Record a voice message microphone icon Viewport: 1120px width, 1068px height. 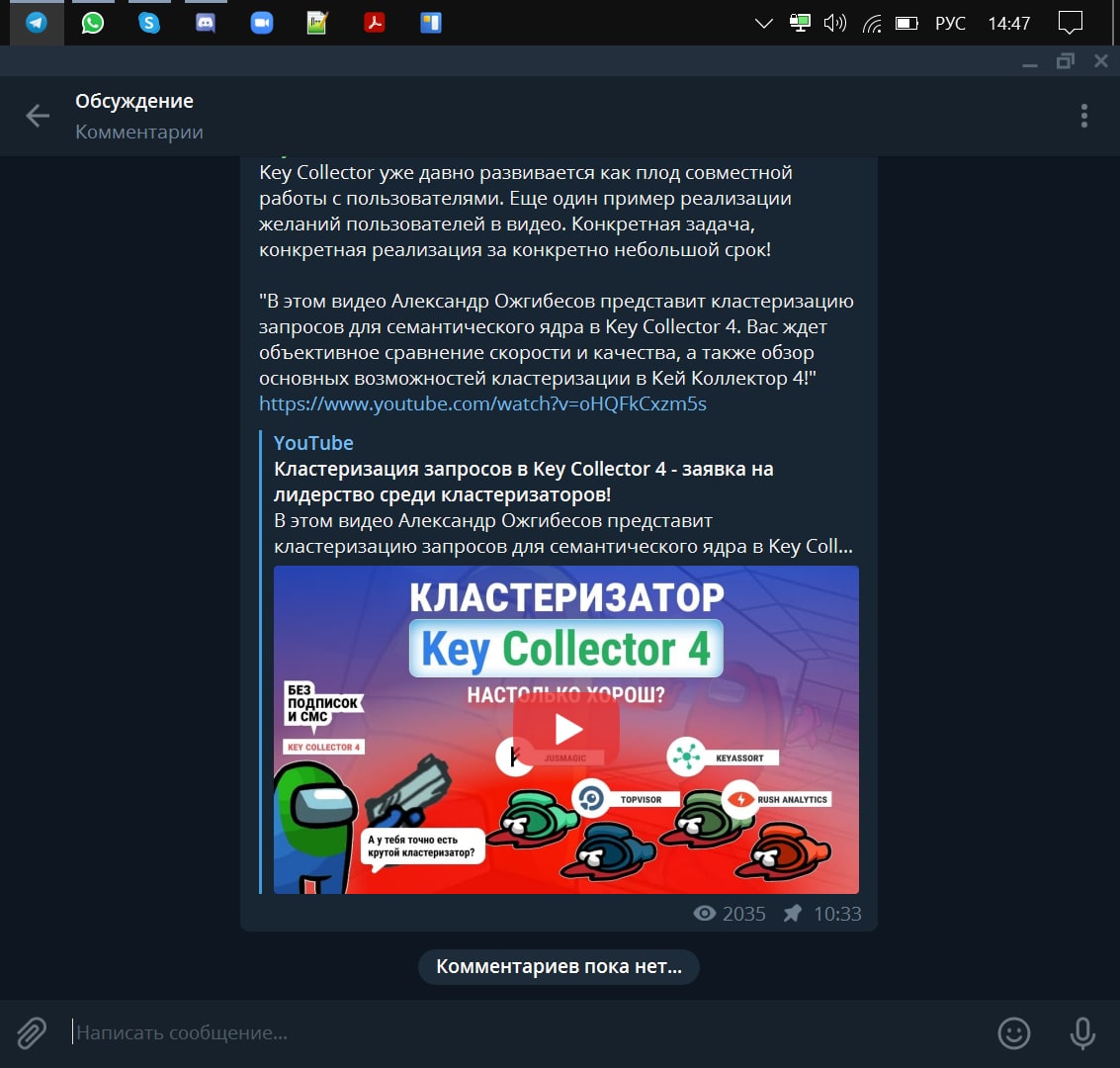(x=1082, y=1033)
